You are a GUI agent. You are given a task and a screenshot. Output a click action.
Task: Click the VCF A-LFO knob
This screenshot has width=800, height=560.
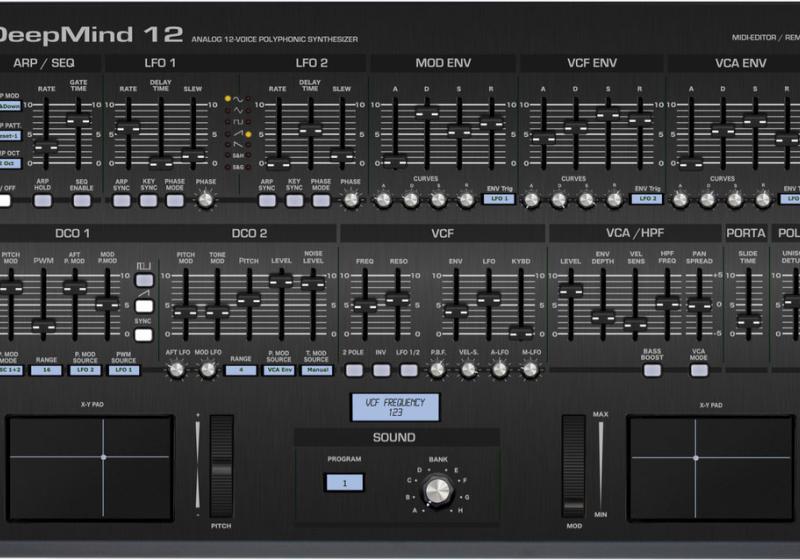pos(499,370)
